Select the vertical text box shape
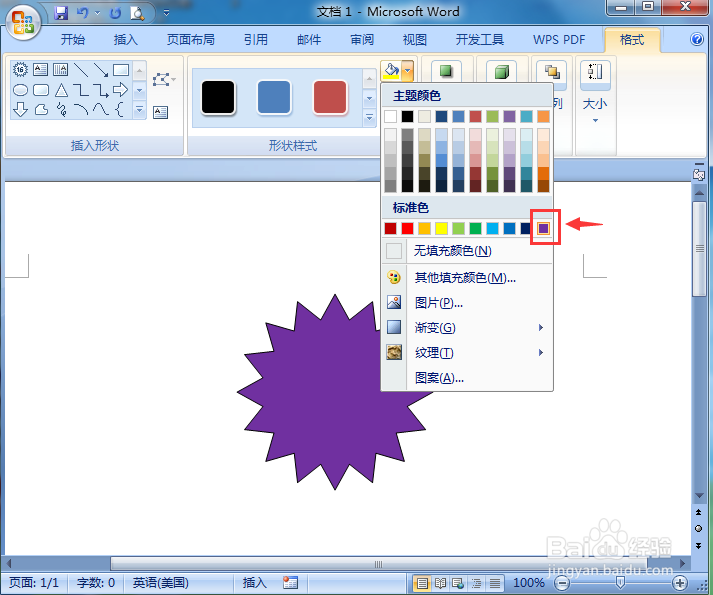713x595 pixels. [60, 70]
